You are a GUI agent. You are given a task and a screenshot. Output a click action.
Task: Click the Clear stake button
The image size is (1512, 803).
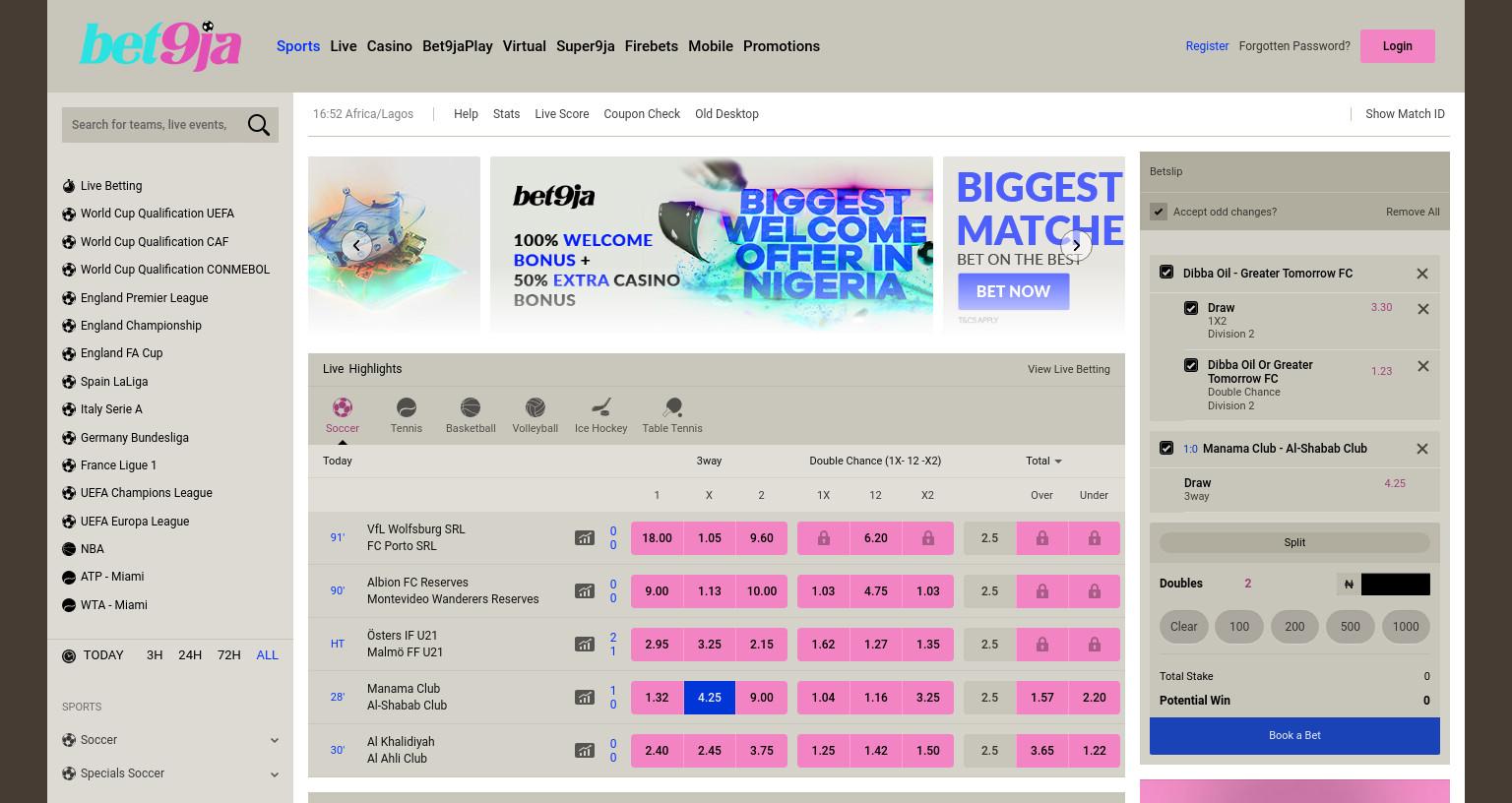coord(1184,627)
